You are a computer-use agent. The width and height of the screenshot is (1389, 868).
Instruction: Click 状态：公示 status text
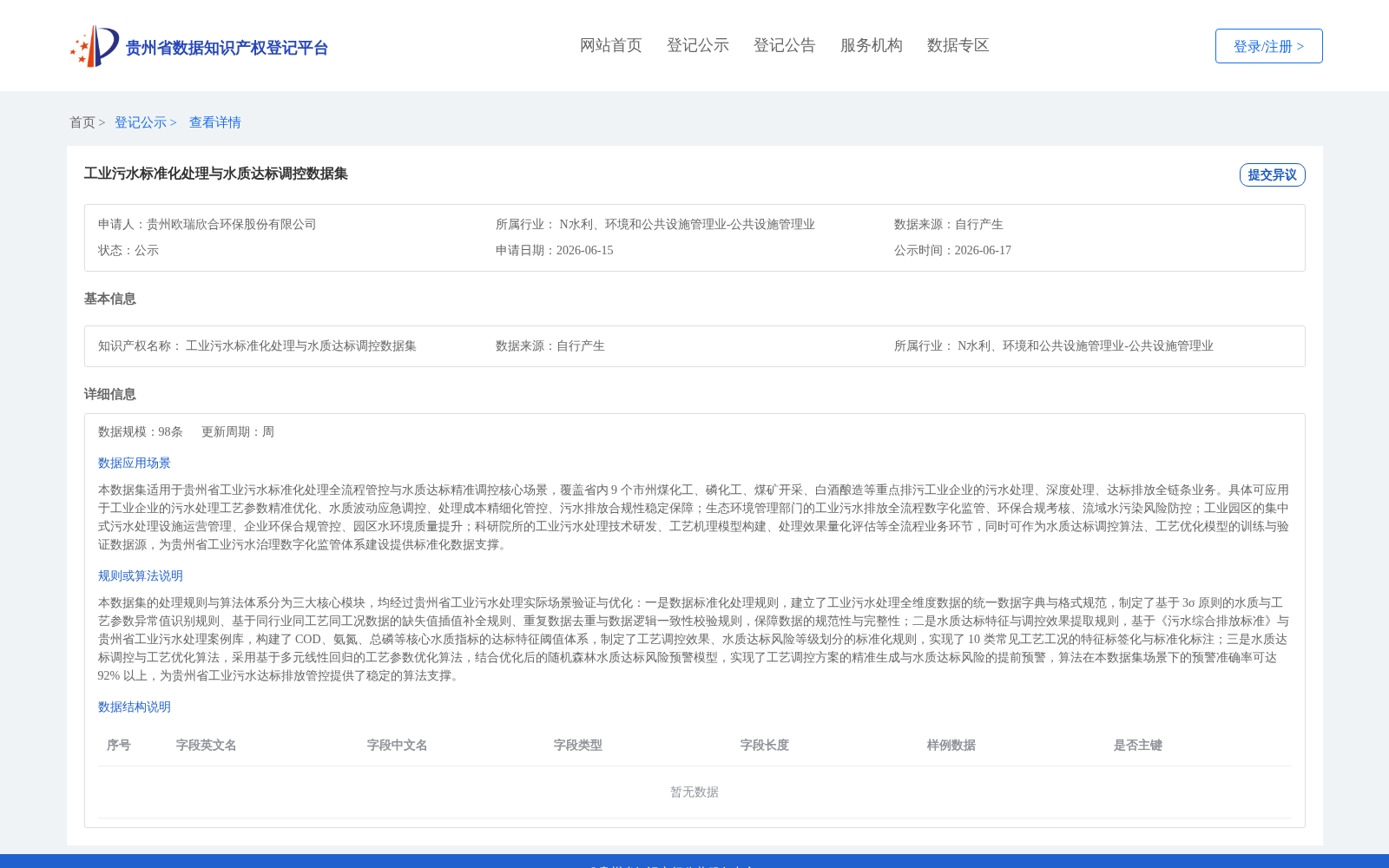pos(128,250)
